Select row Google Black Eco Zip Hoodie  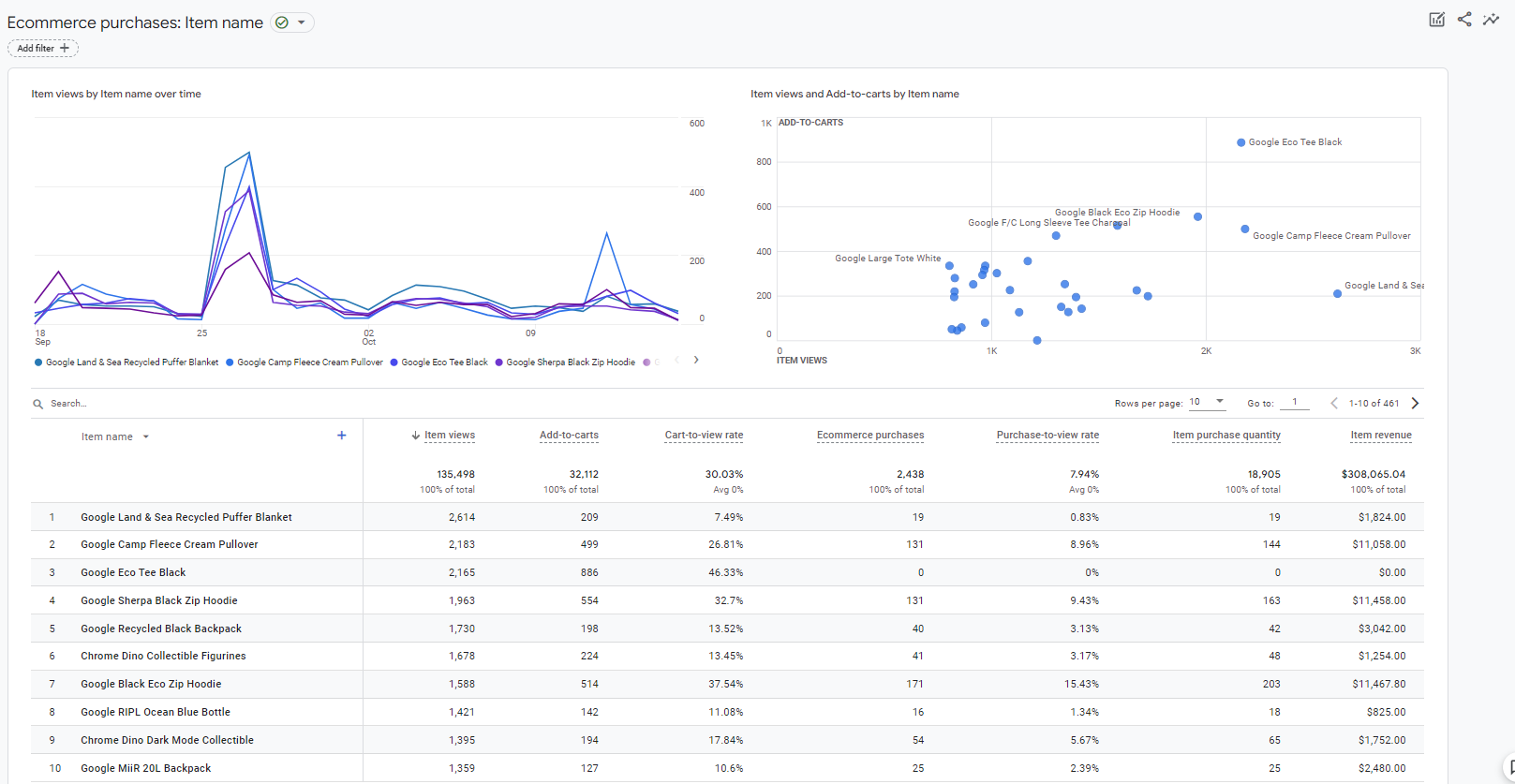(727, 684)
